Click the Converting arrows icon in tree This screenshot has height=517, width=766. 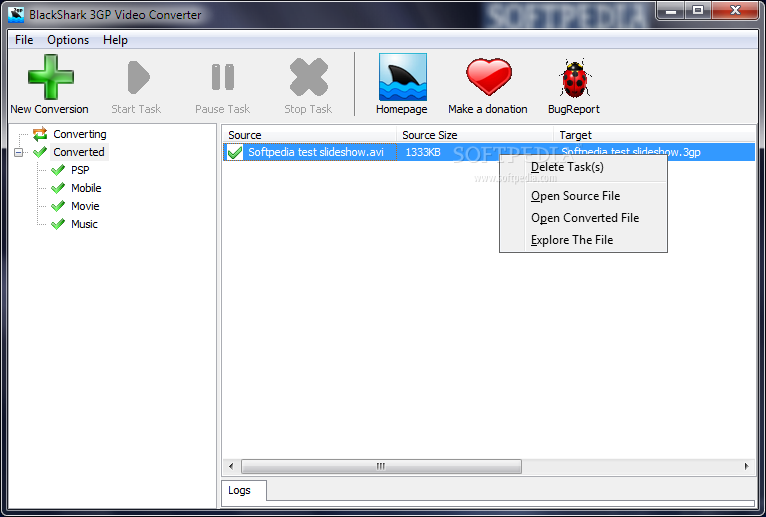pos(40,134)
